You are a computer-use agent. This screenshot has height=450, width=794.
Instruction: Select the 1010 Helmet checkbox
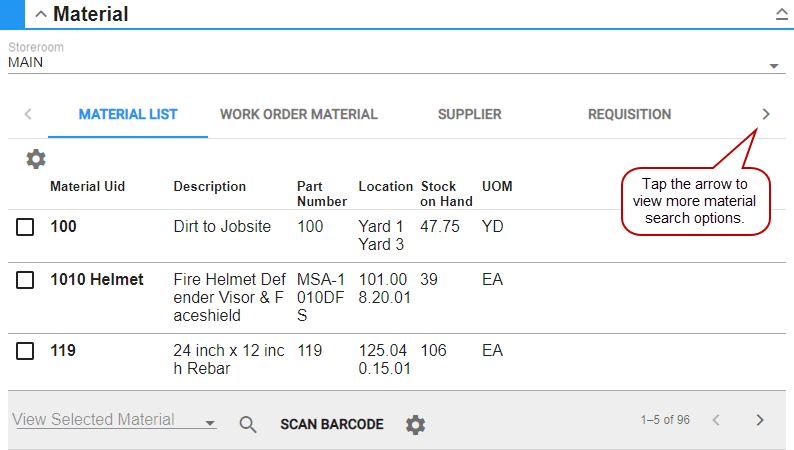(x=25, y=280)
